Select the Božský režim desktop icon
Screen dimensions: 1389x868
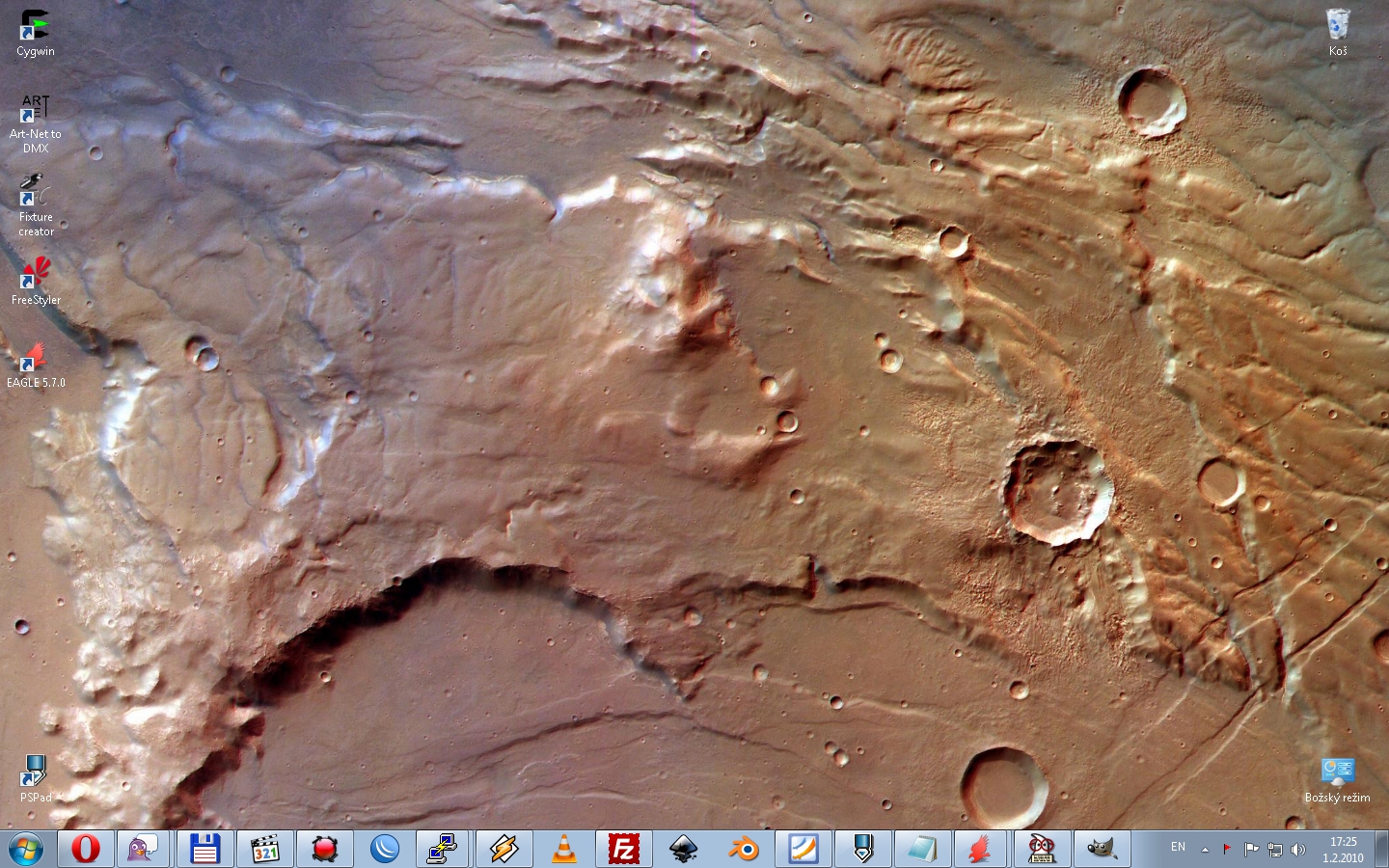pyautogui.click(x=1338, y=780)
